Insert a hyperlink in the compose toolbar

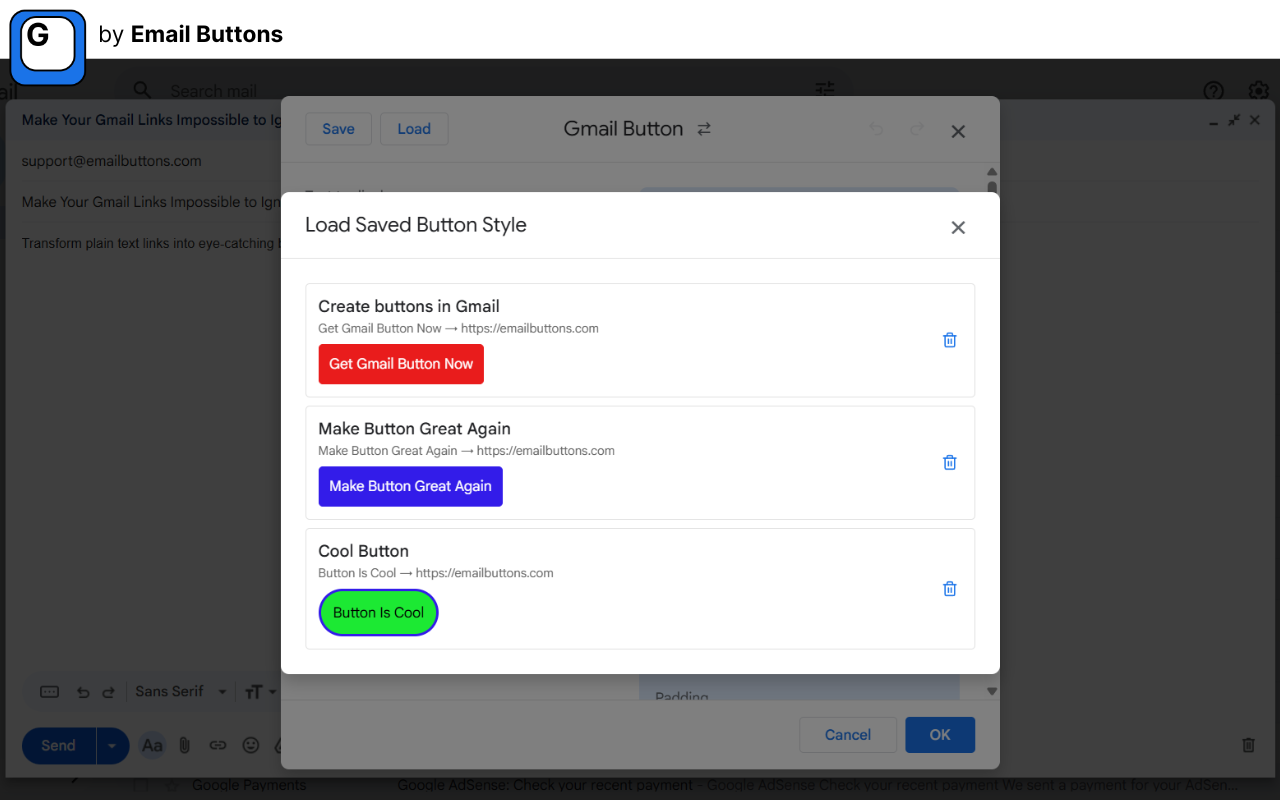(217, 745)
